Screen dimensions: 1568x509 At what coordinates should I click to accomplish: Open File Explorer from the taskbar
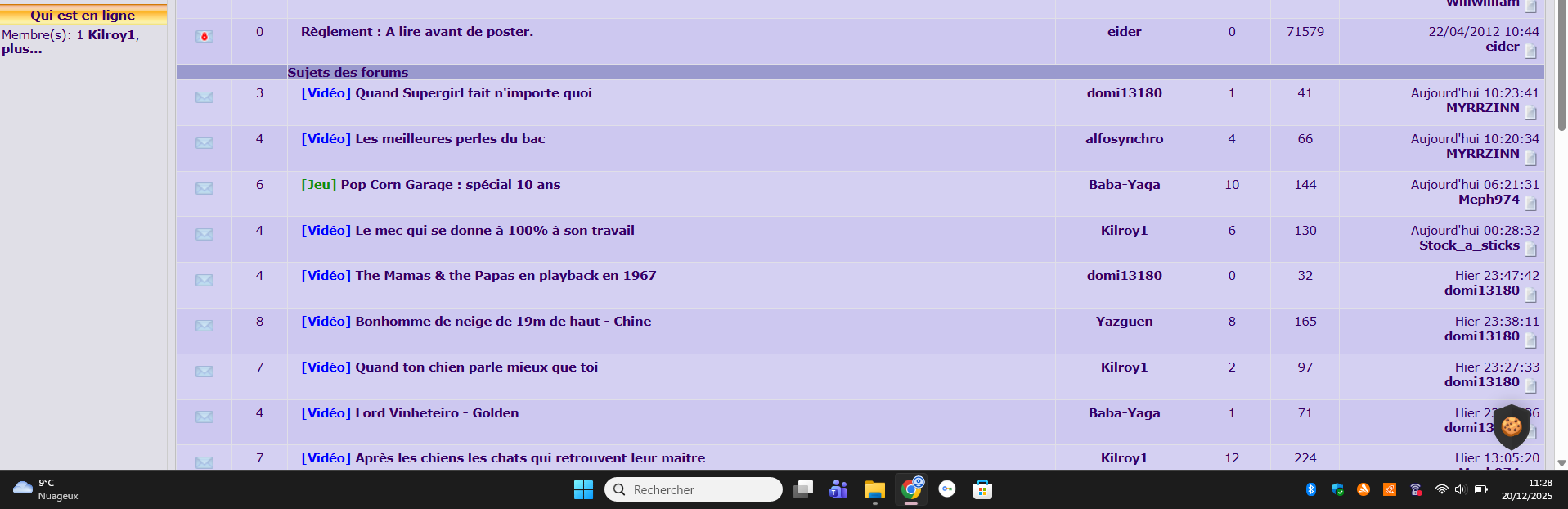pos(874,489)
